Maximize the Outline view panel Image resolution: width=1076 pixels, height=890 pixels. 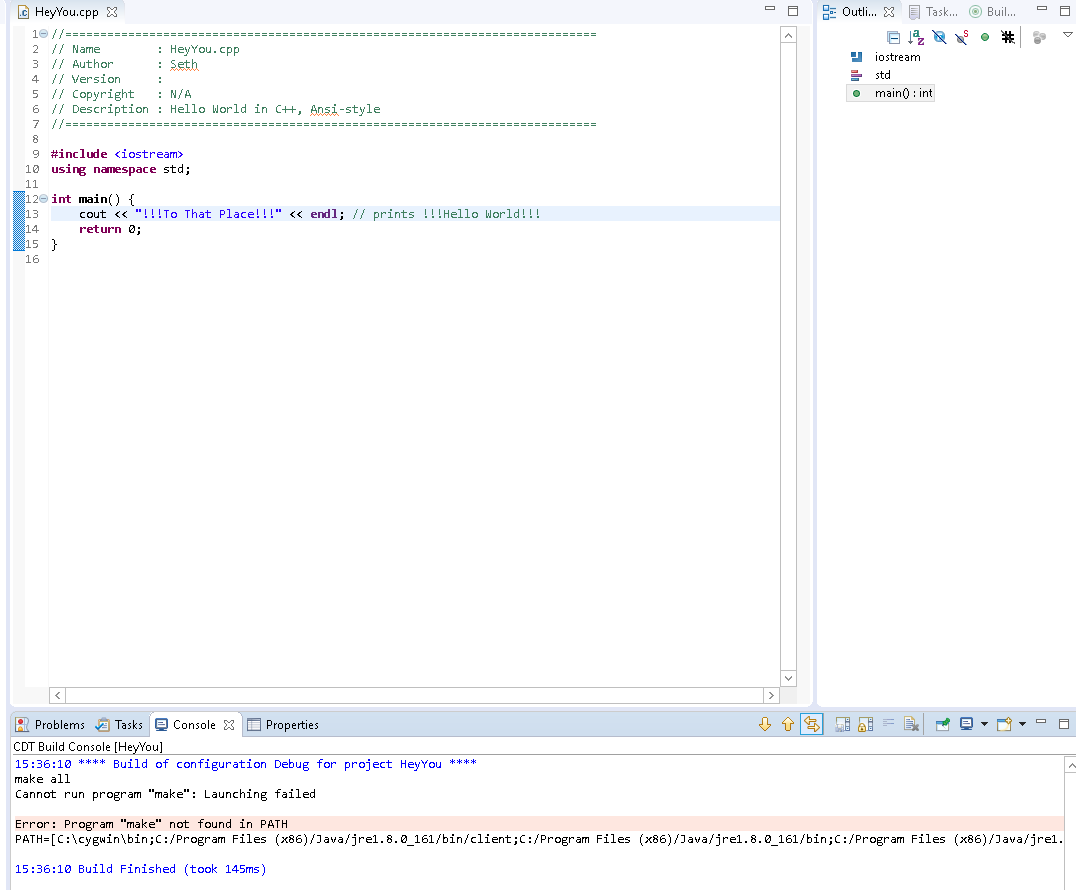point(1065,11)
